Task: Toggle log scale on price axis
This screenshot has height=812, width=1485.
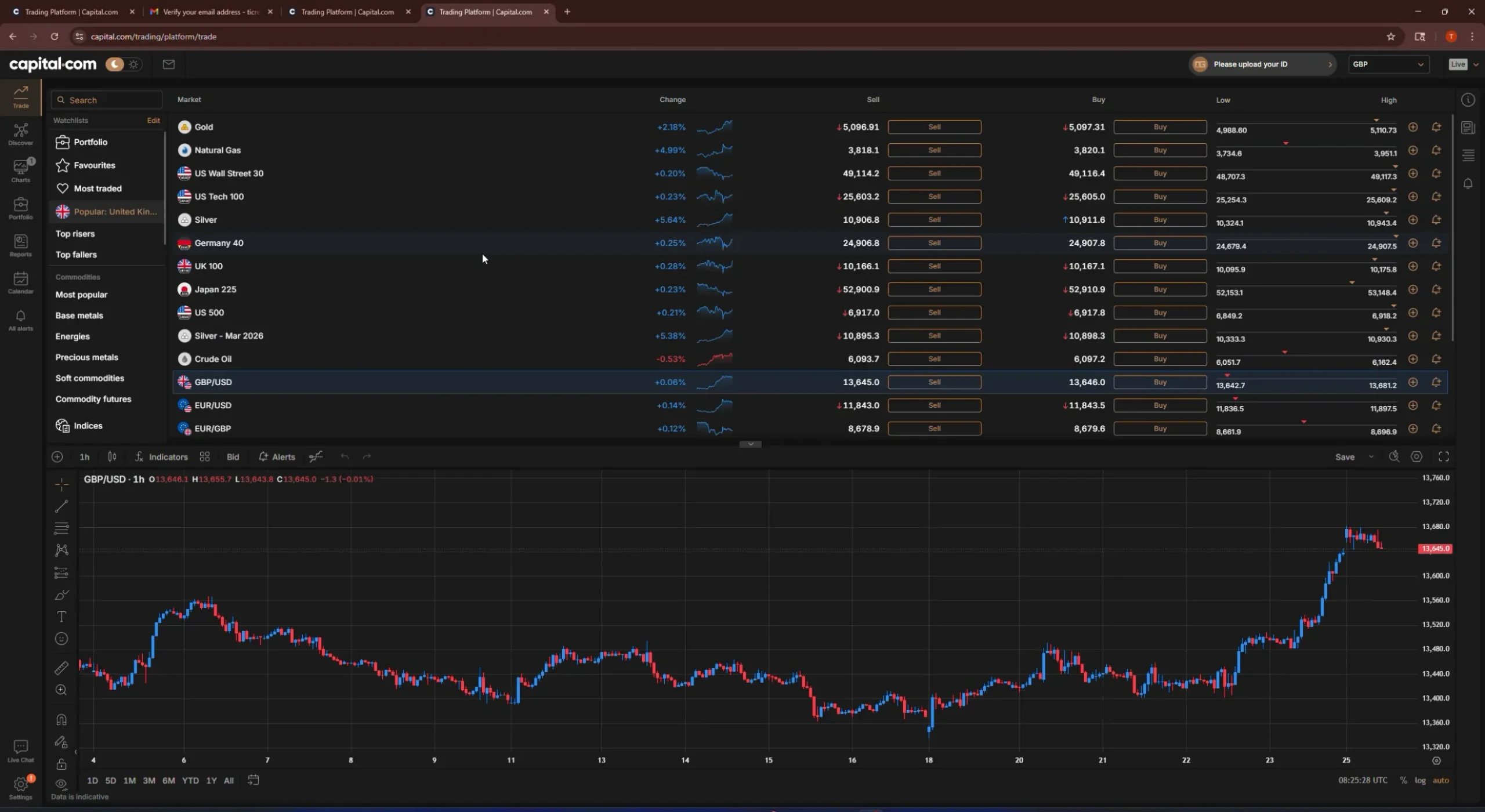Action: [1420, 781]
